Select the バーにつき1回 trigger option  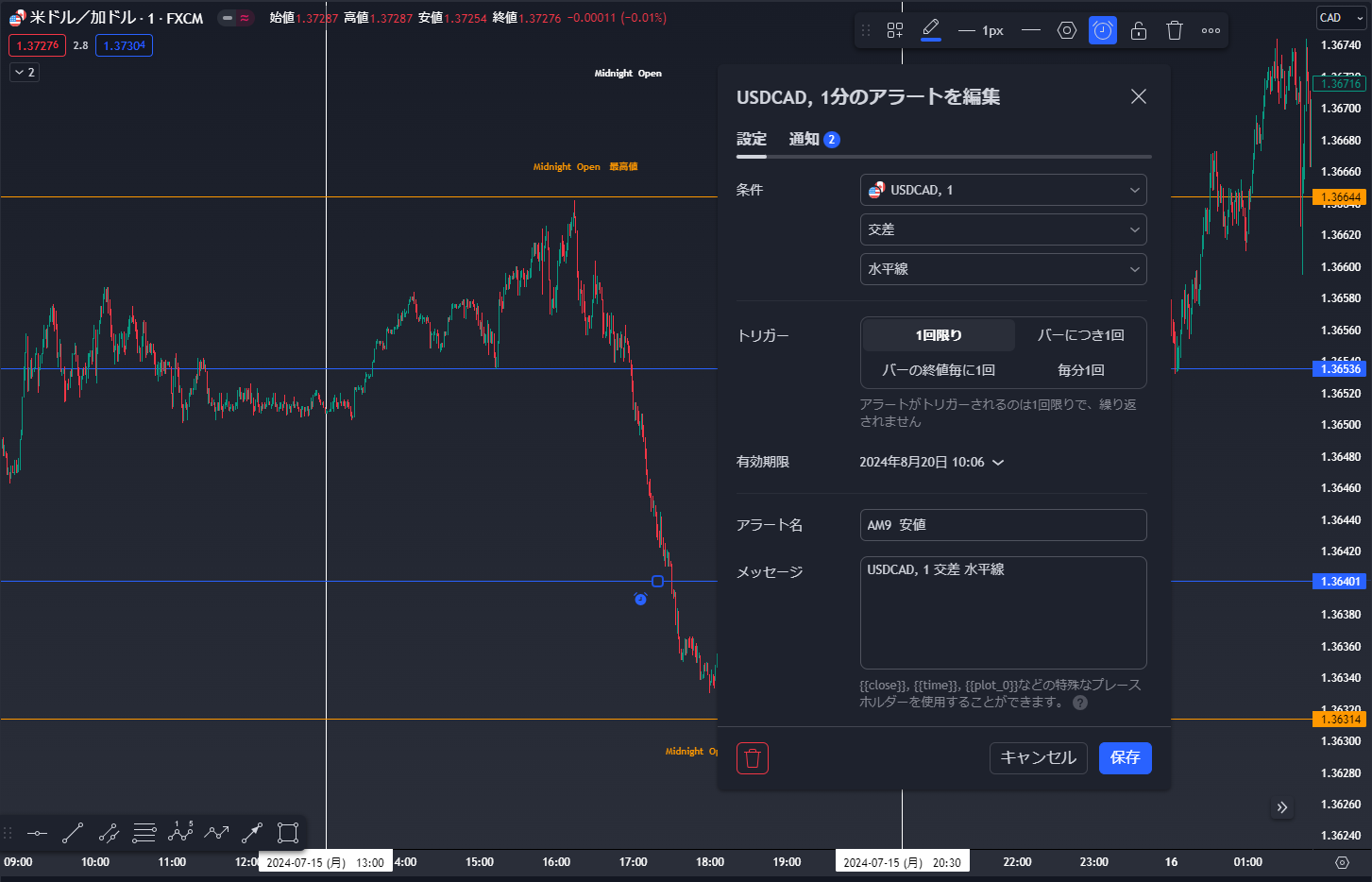1080,335
